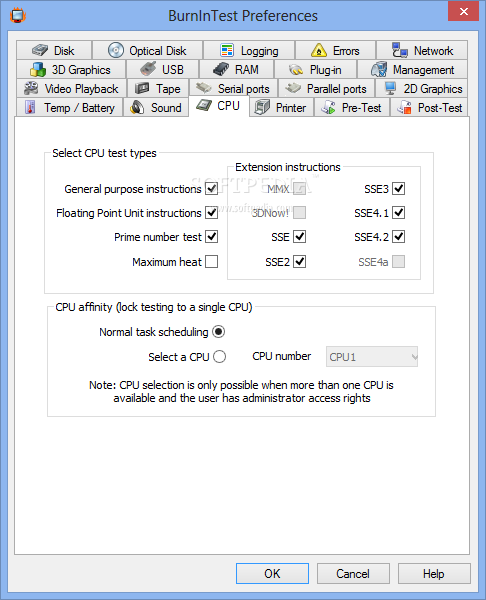Click the tape drive icon on Tape tab
486x600 pixels.
[142, 88]
